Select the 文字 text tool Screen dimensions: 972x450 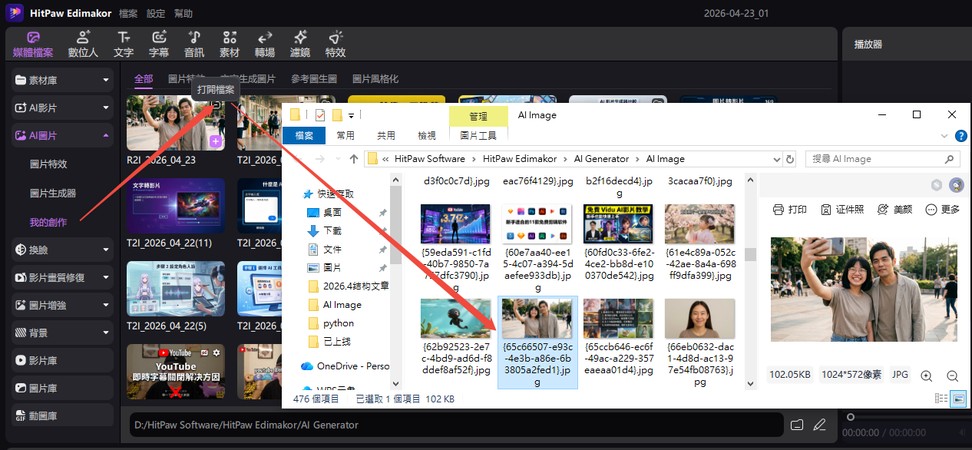pos(123,45)
